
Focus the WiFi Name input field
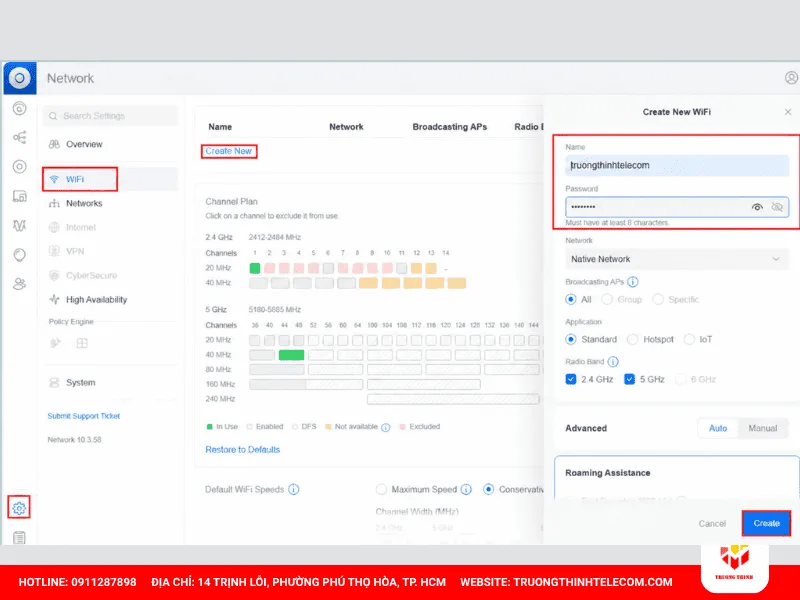click(677, 165)
